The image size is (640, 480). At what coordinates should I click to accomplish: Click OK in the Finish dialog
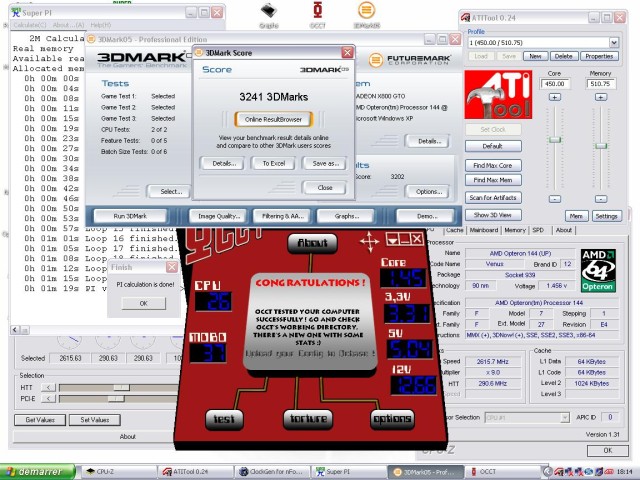[x=144, y=303]
